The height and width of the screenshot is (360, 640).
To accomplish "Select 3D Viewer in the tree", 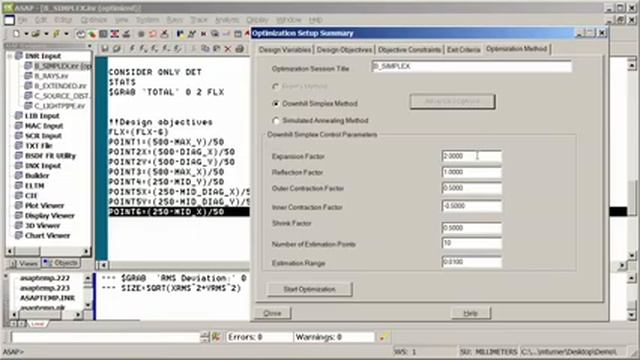I will (x=42, y=225).
